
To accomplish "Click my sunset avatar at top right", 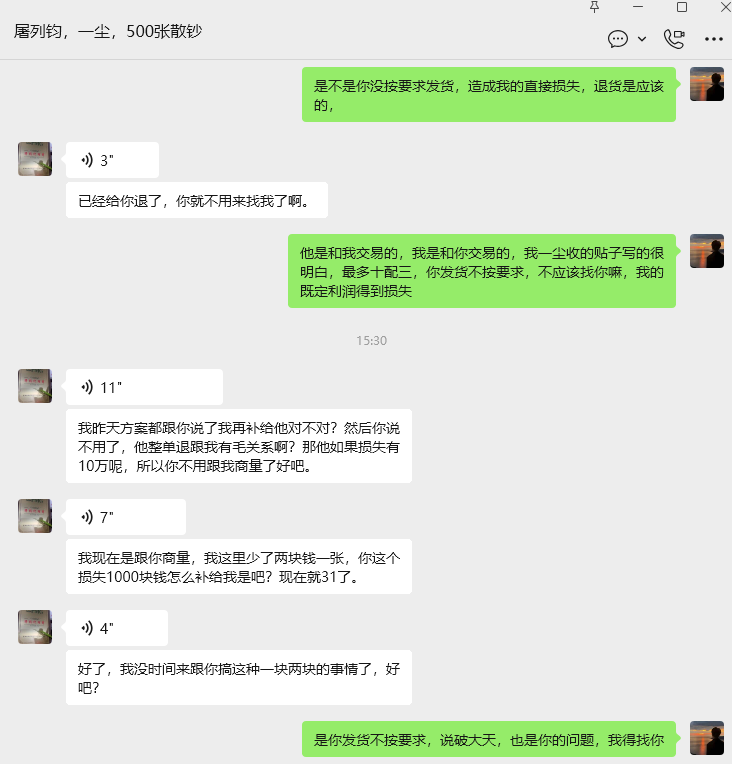I will pyautogui.click(x=707, y=84).
